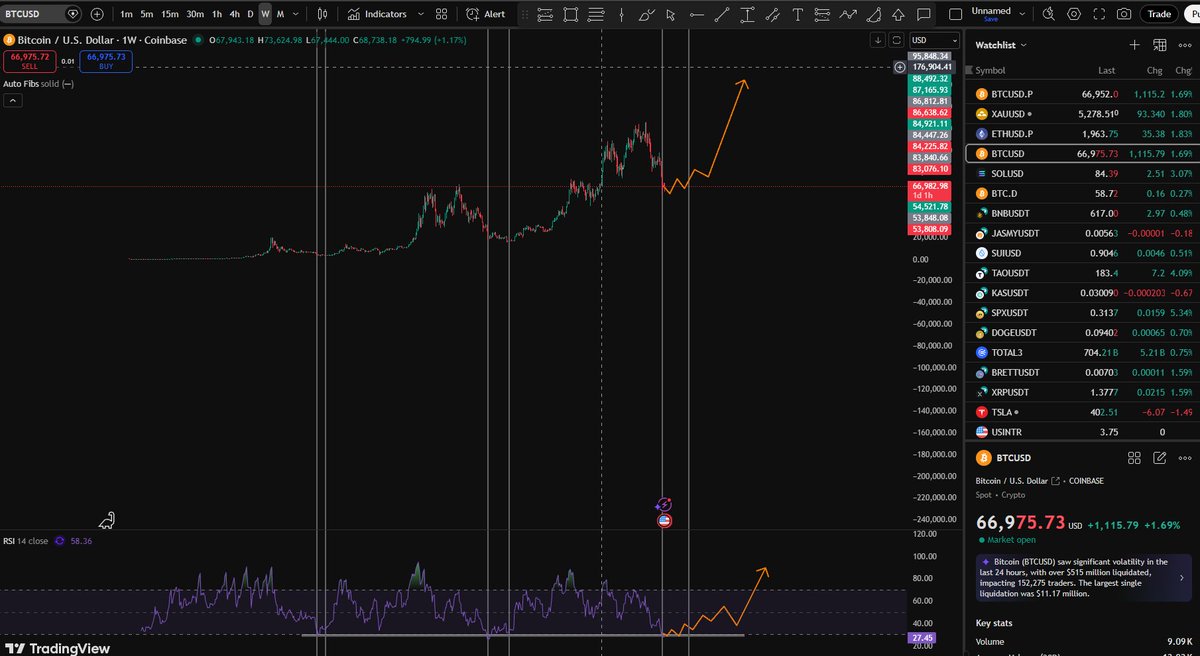Select the trend line drawing tool

[722, 14]
